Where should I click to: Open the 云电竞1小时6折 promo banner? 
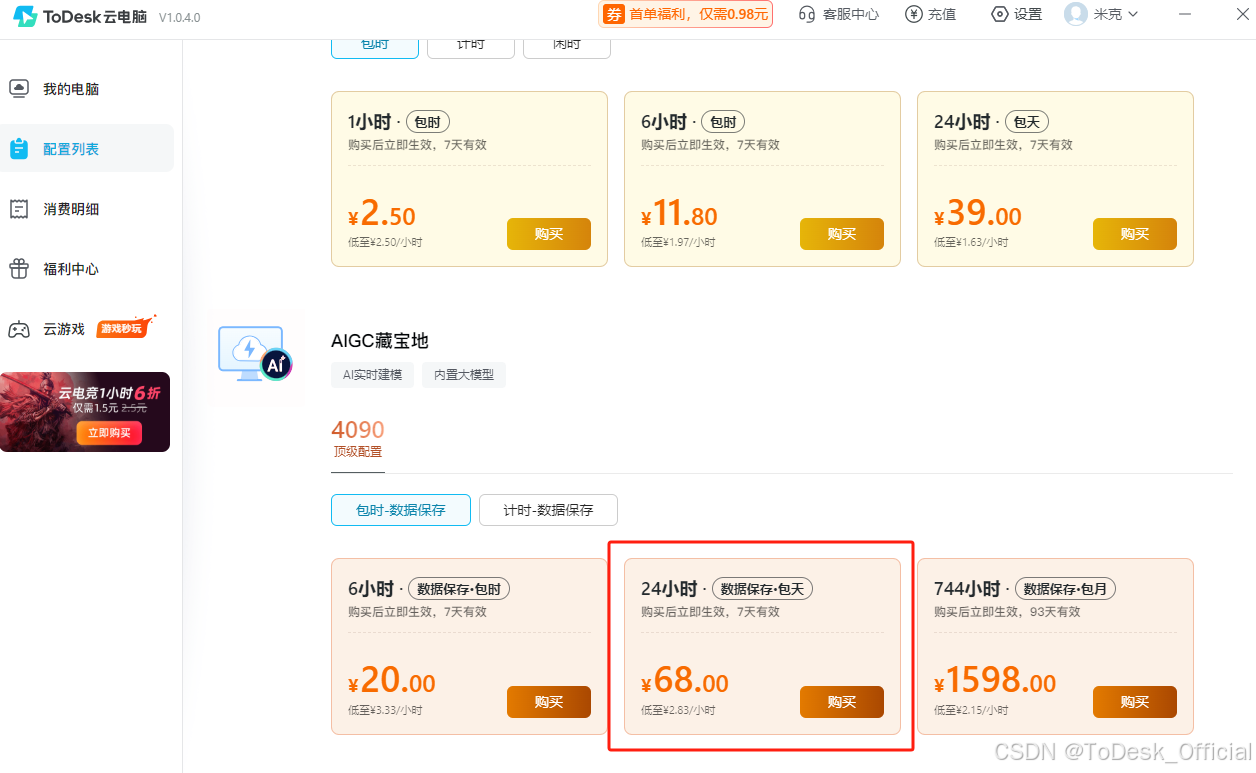coord(85,412)
